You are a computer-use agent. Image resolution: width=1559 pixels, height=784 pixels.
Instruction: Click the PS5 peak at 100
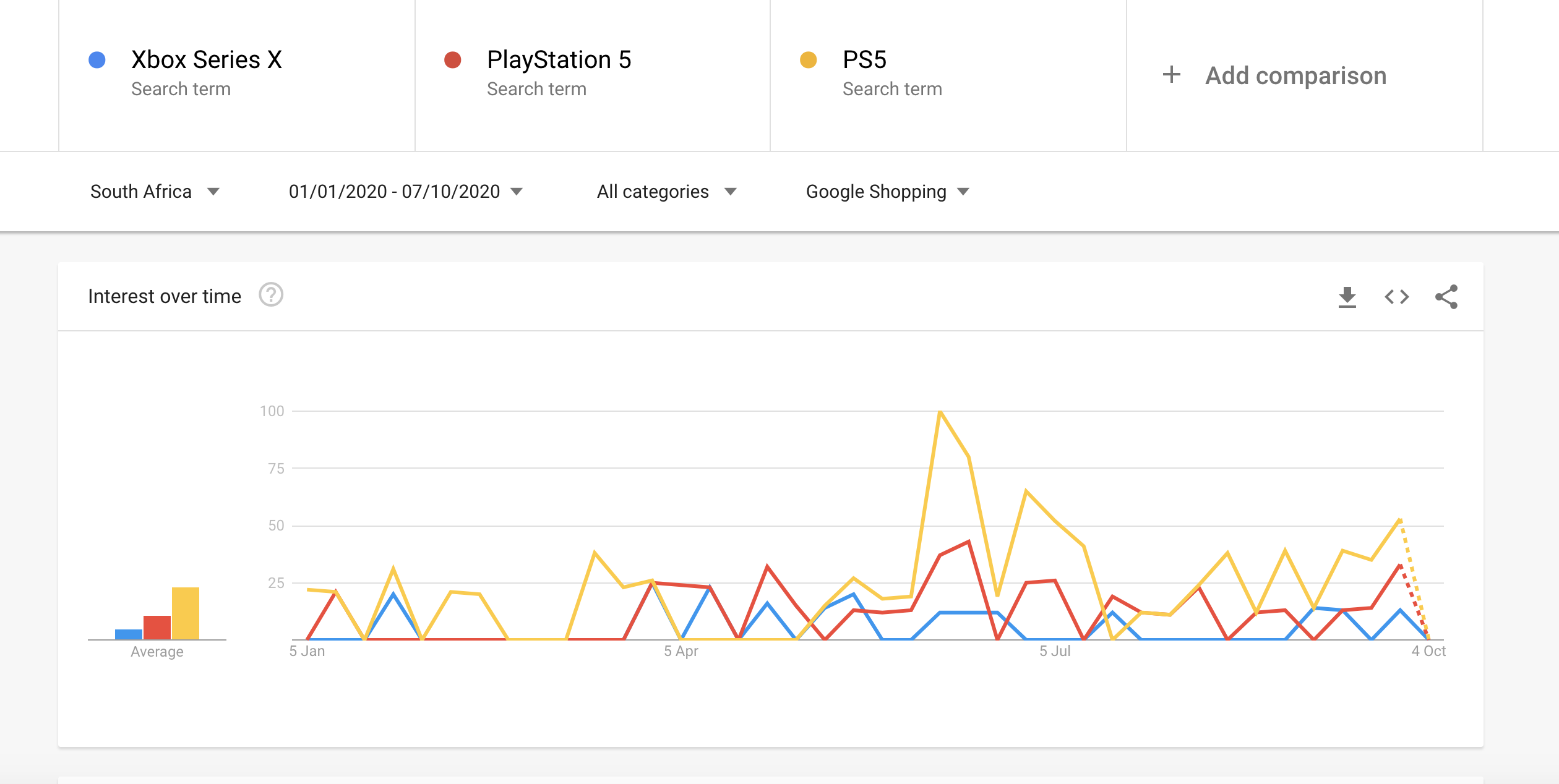click(x=940, y=412)
